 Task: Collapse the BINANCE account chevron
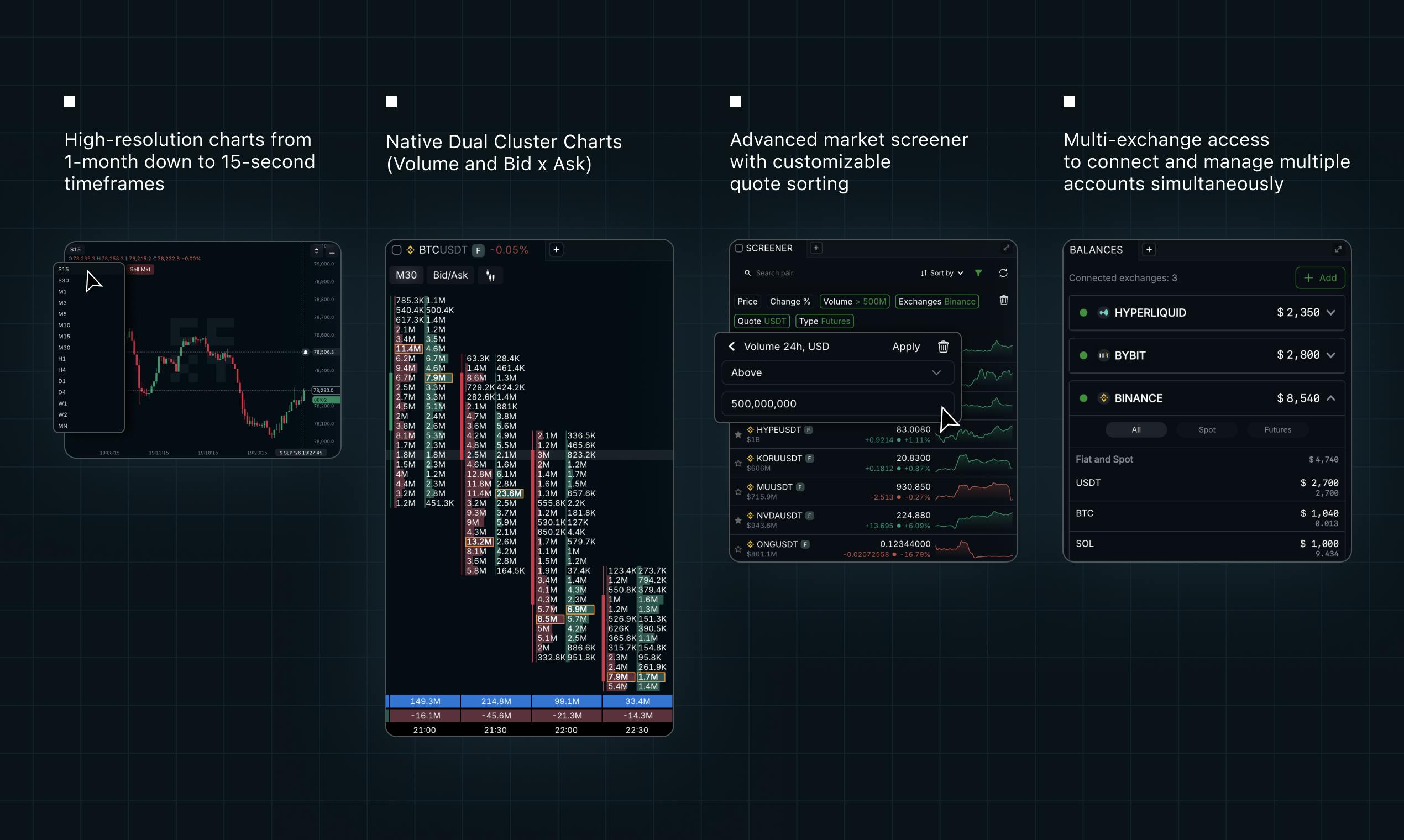pyautogui.click(x=1331, y=398)
